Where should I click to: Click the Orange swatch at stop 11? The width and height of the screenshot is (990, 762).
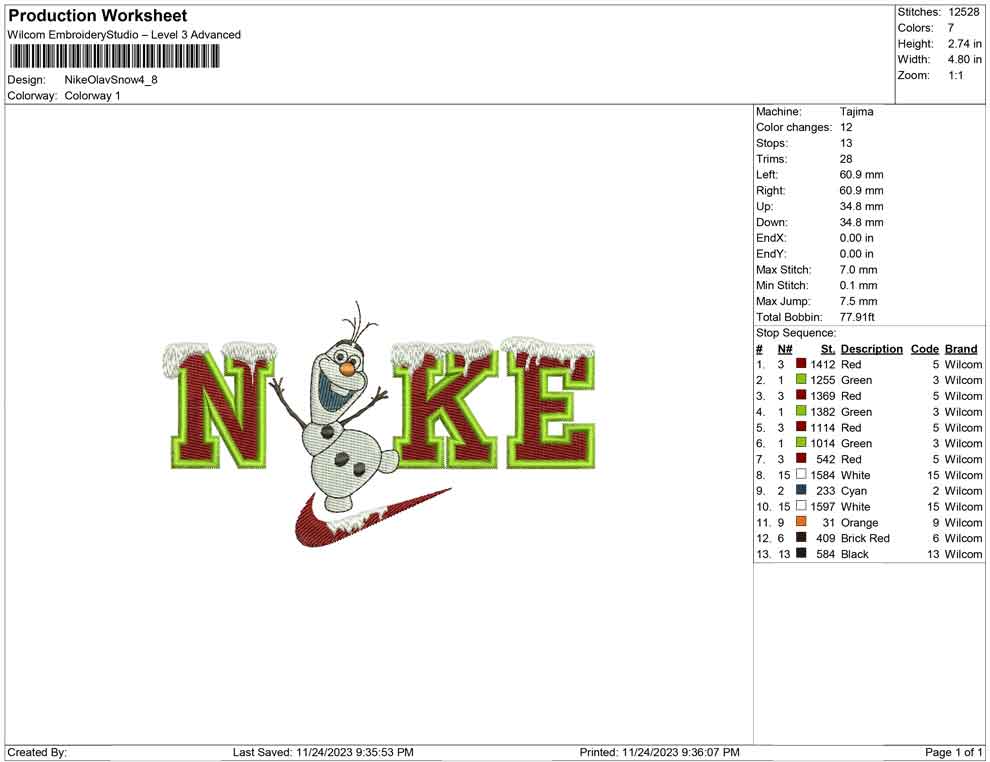800,522
